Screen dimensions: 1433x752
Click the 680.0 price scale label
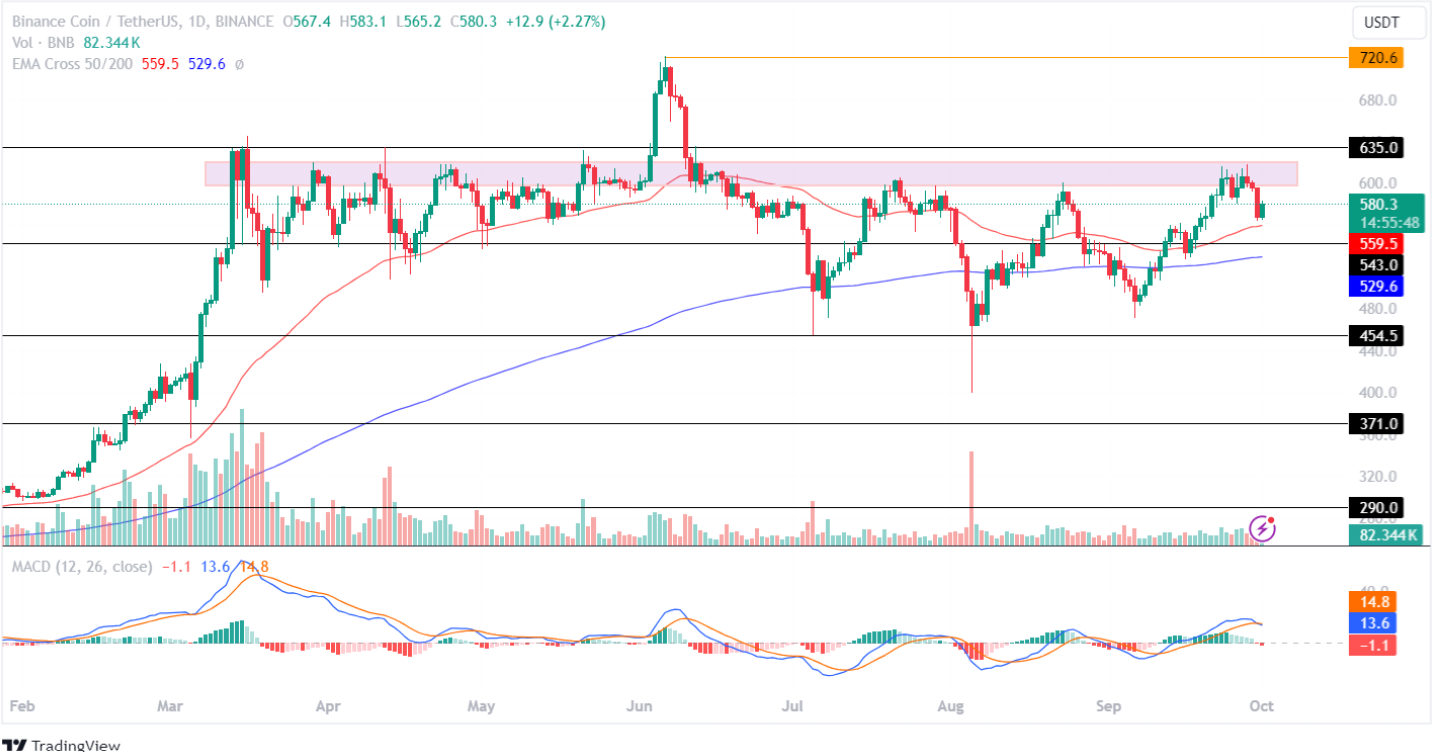1376,100
